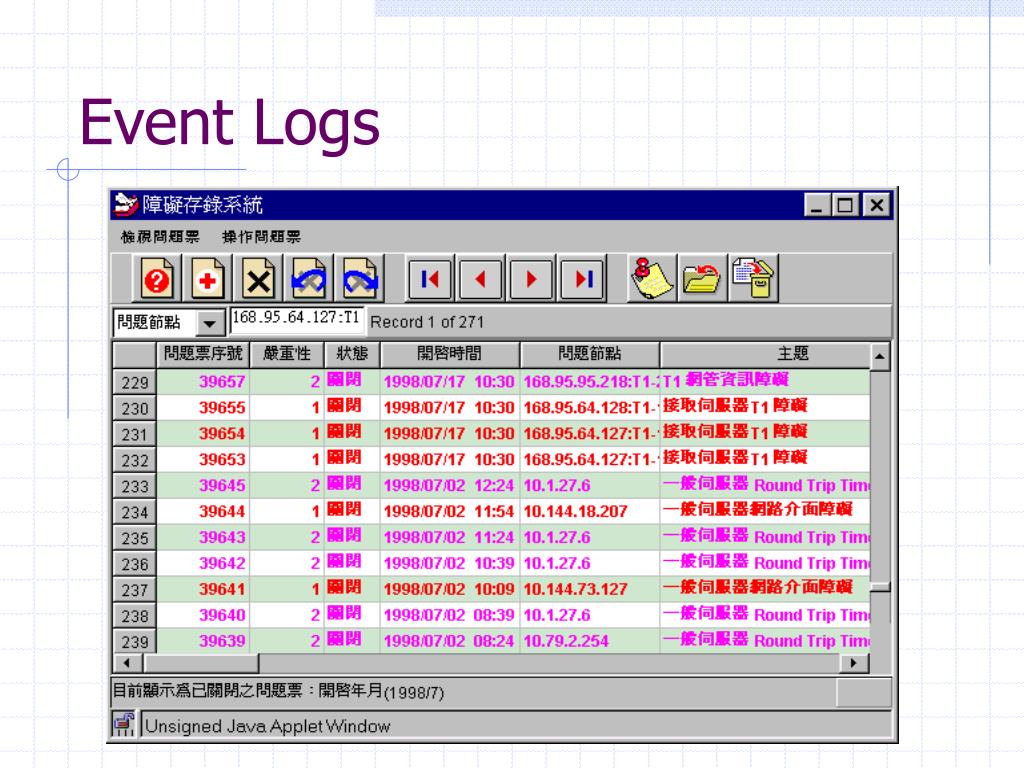Click time cell 1998/07/02 10:09
The image size is (1024, 768).
[449, 590]
